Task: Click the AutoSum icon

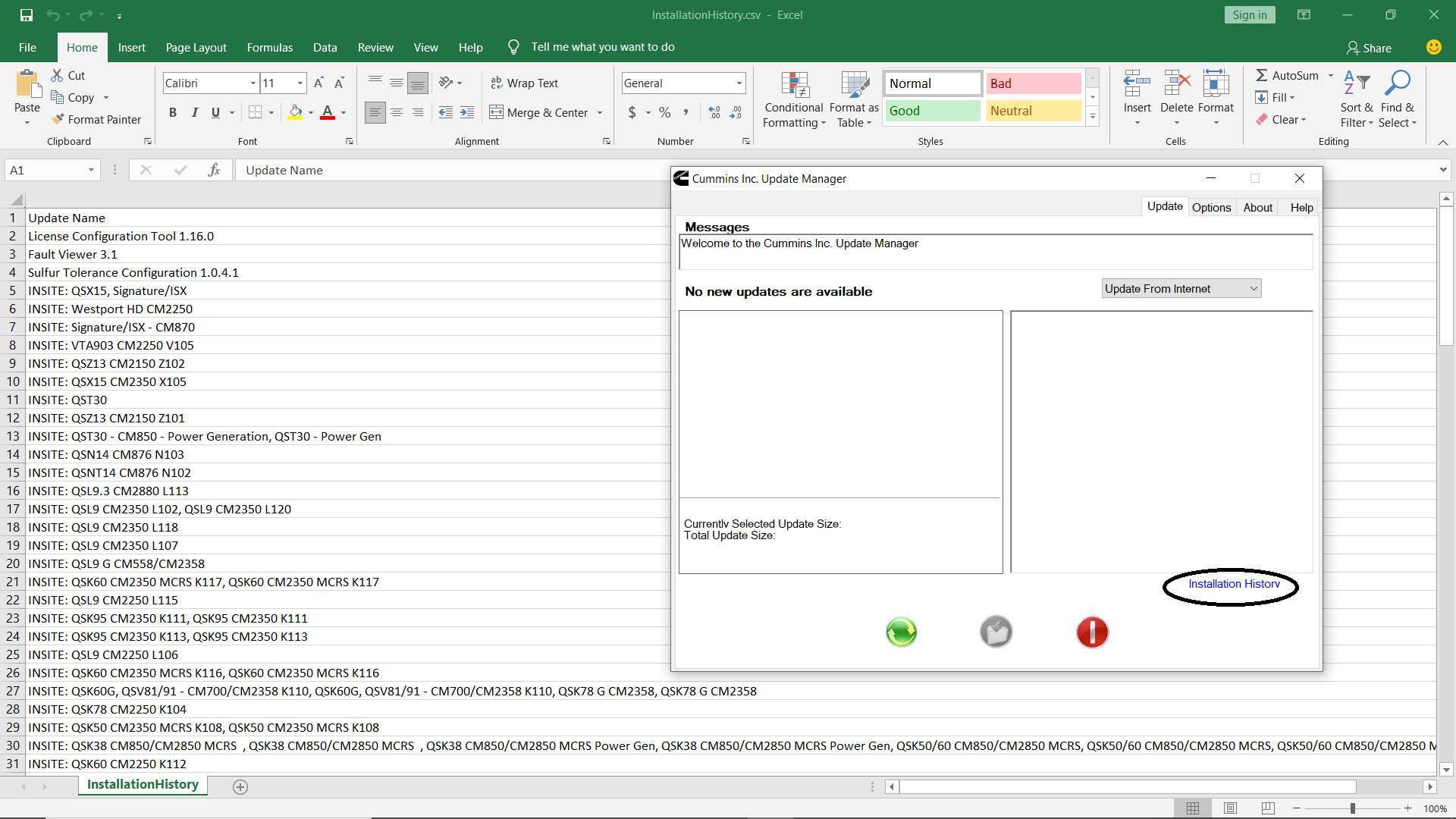Action: click(1261, 75)
